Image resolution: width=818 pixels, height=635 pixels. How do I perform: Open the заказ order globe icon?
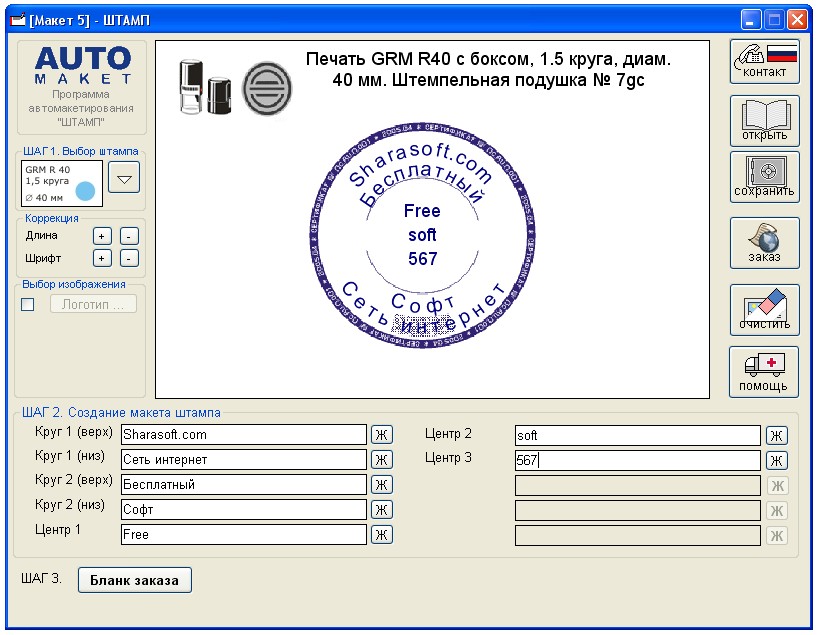pyautogui.click(x=764, y=243)
